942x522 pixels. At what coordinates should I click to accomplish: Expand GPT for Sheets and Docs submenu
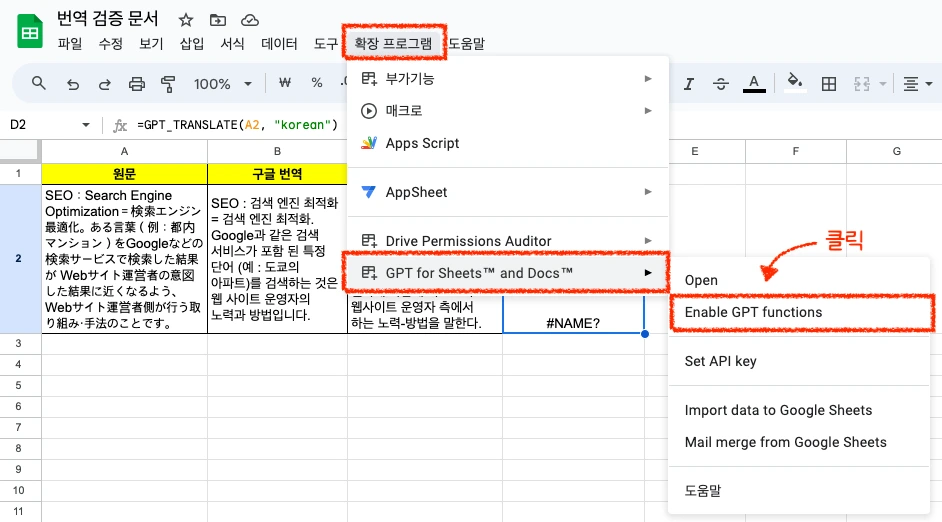508,273
